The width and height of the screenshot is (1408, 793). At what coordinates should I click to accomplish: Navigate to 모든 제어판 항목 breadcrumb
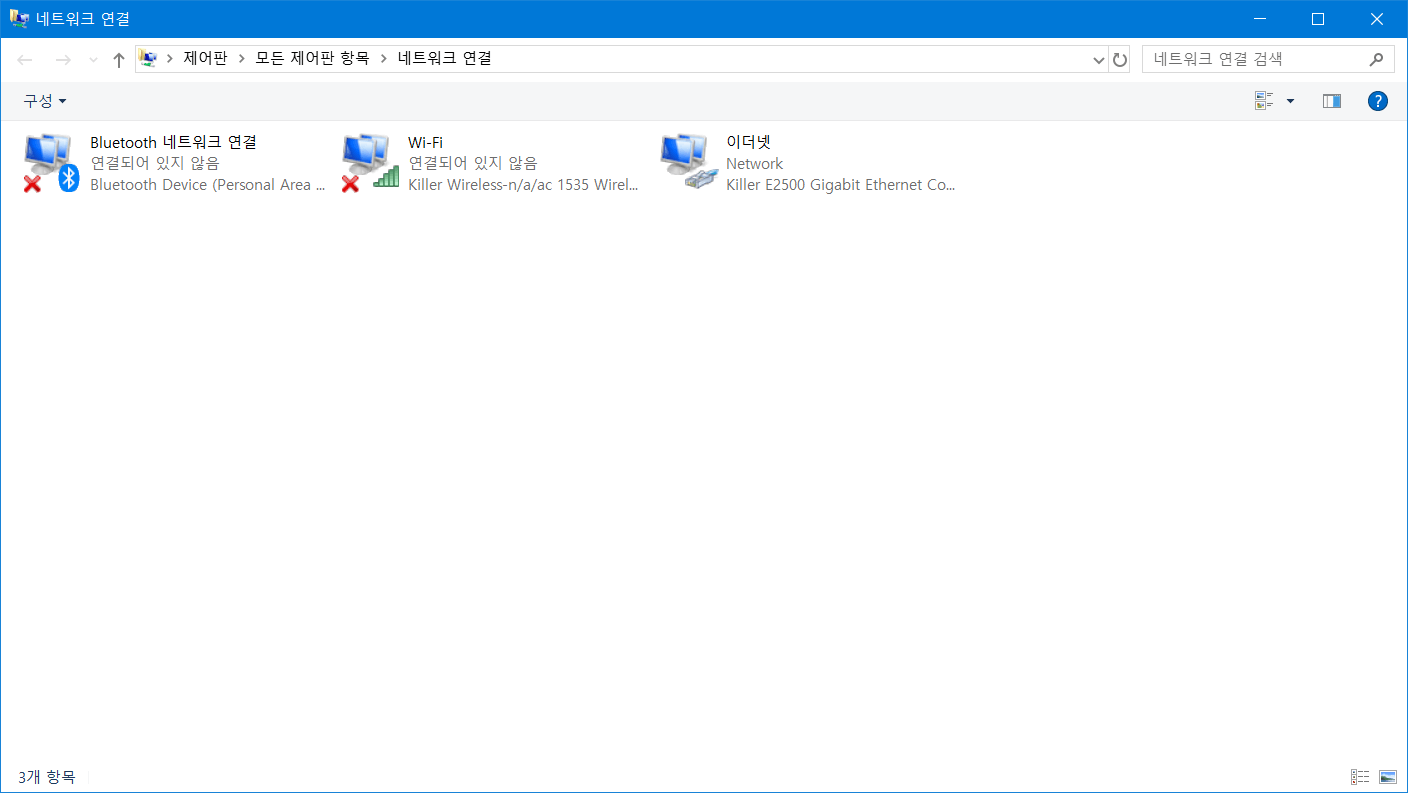[x=312, y=59]
